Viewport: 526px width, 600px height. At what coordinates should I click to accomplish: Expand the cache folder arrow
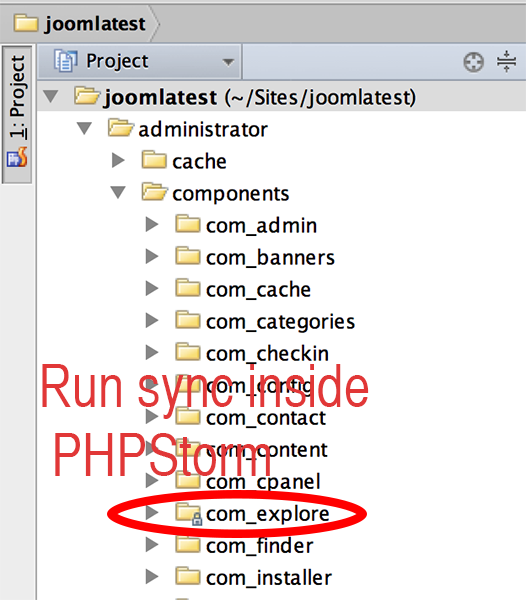point(118,161)
